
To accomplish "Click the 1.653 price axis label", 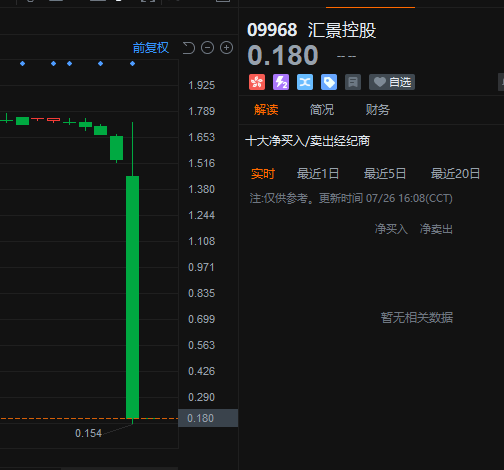I will click(202, 137).
